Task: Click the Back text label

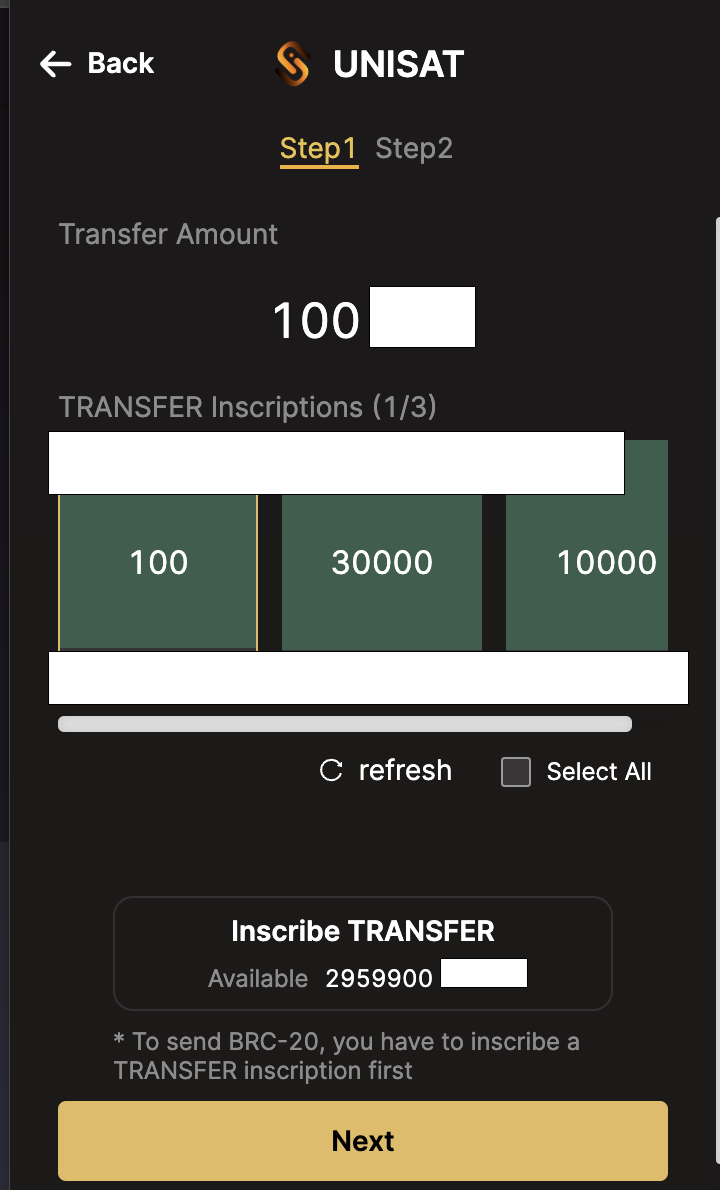Action: tap(121, 64)
